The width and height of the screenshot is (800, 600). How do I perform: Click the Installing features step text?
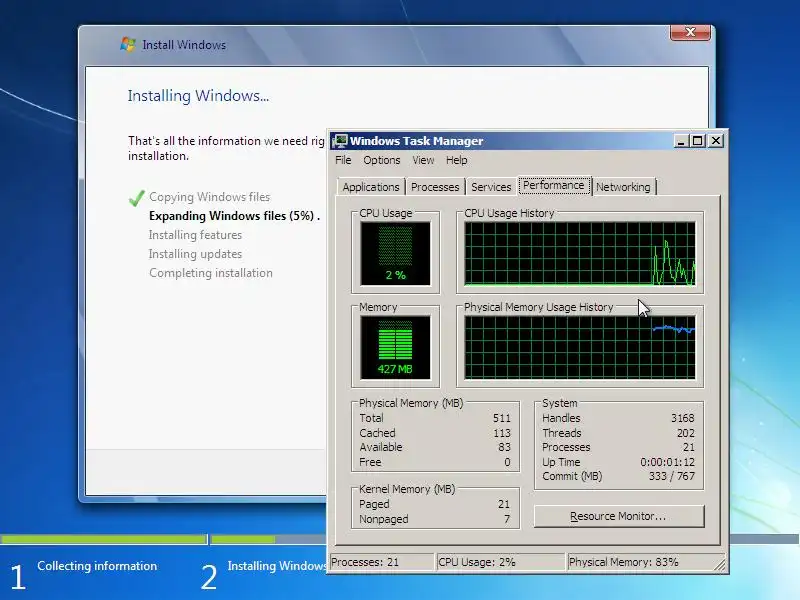pyautogui.click(x=195, y=235)
